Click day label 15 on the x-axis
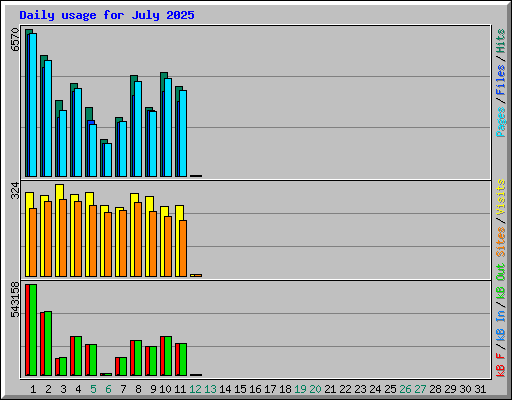 pos(240,389)
